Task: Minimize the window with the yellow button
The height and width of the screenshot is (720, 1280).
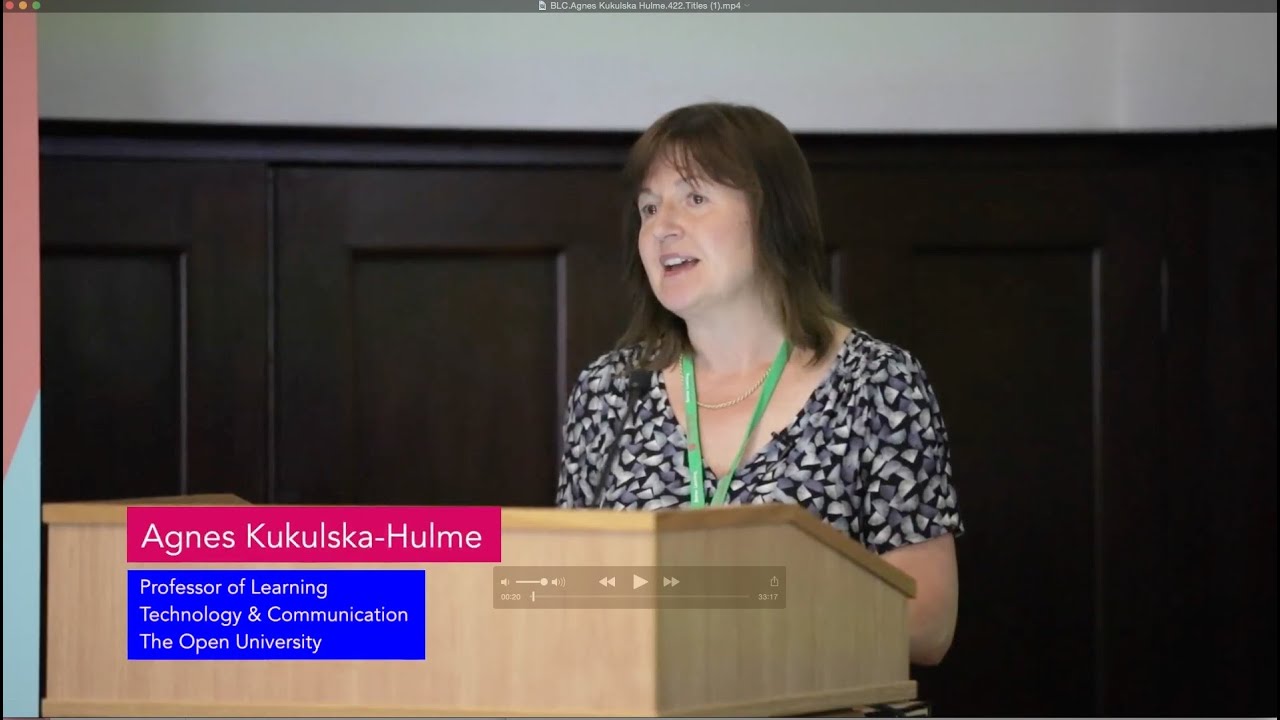Action: 22,5
